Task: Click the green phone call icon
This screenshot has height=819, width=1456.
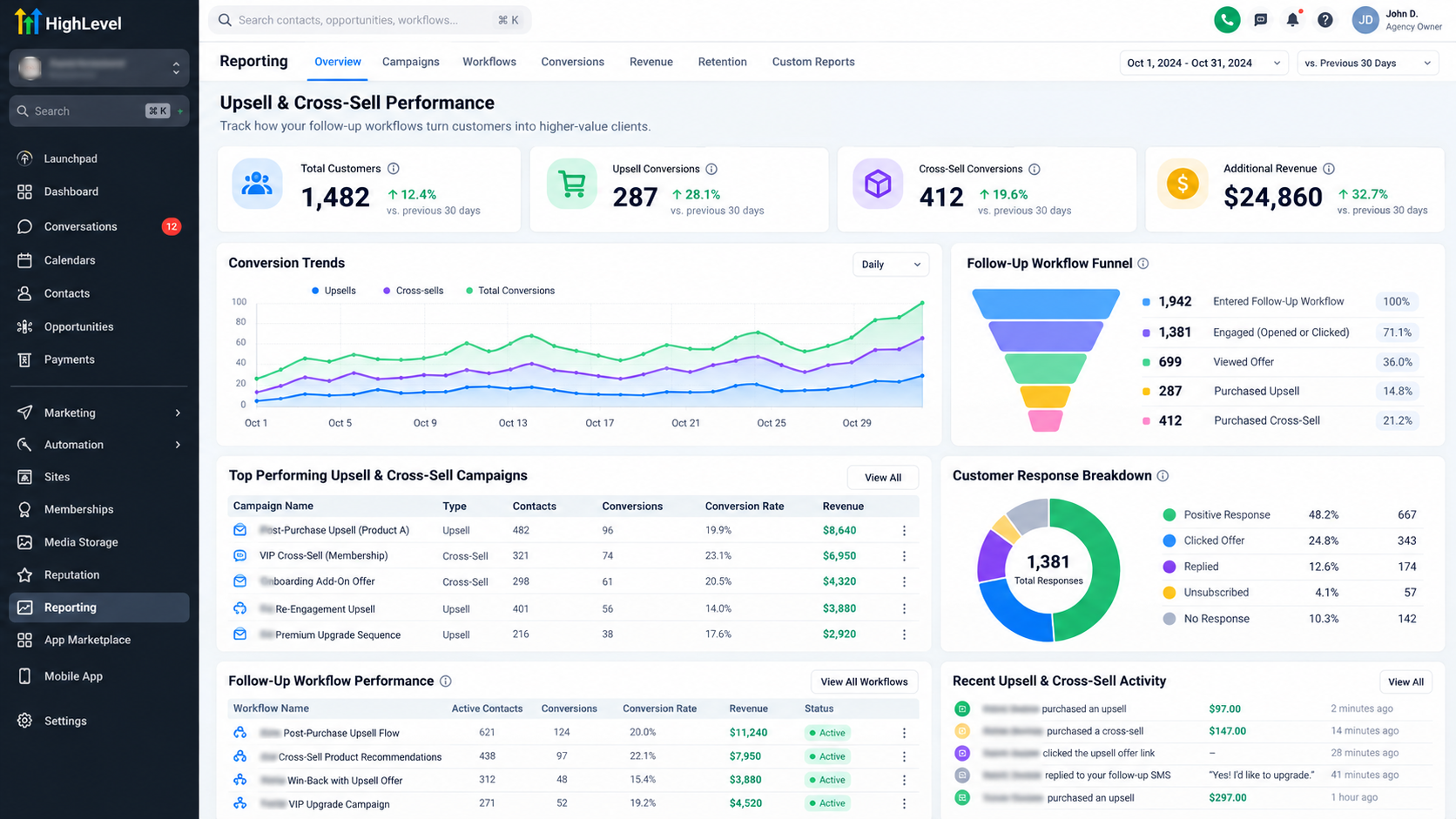Action: 1227,19
